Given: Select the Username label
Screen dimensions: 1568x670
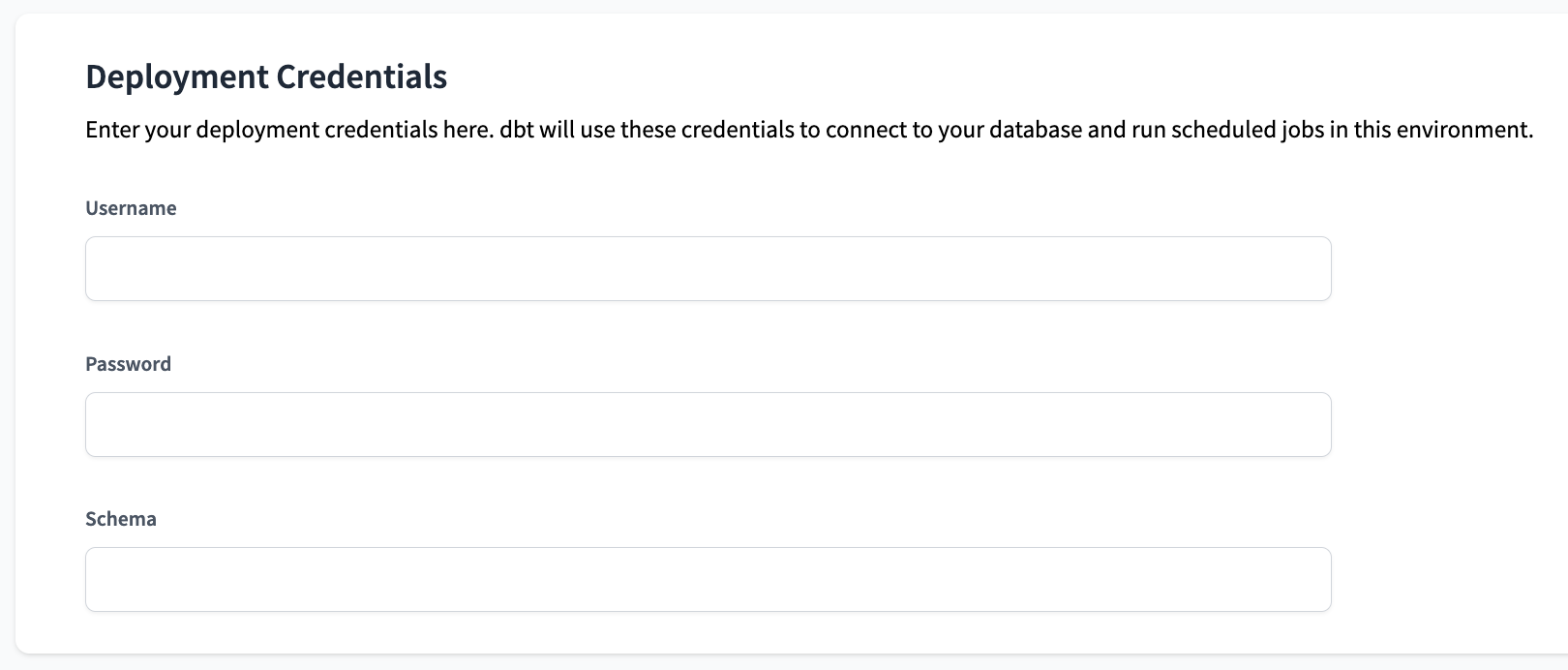Looking at the screenshot, I should [131, 207].
